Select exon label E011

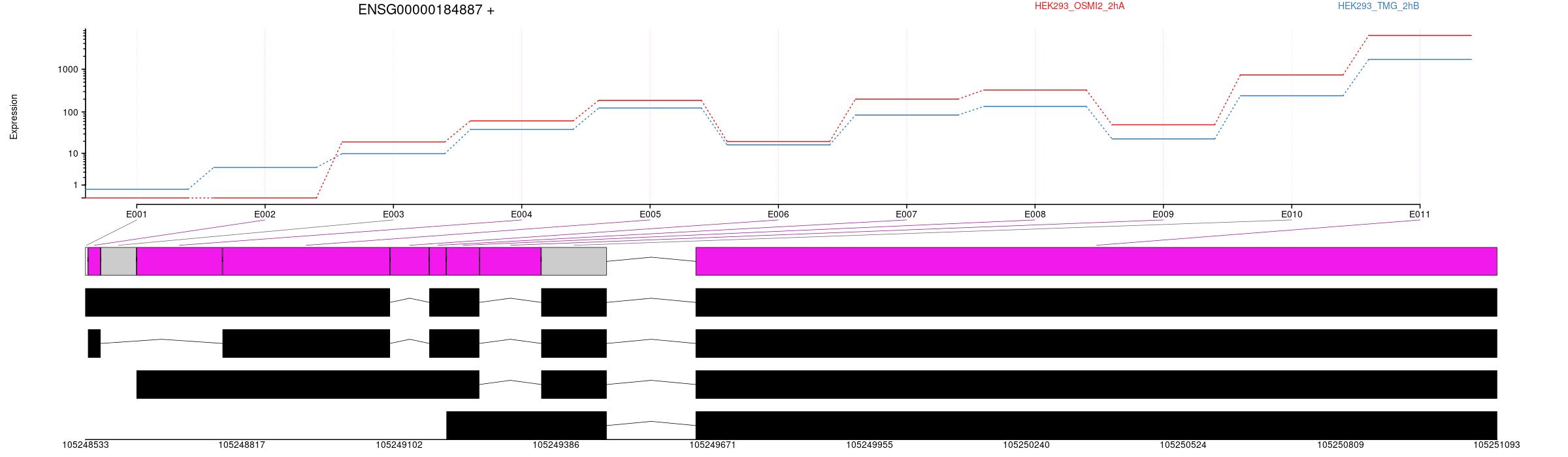pyautogui.click(x=1420, y=214)
